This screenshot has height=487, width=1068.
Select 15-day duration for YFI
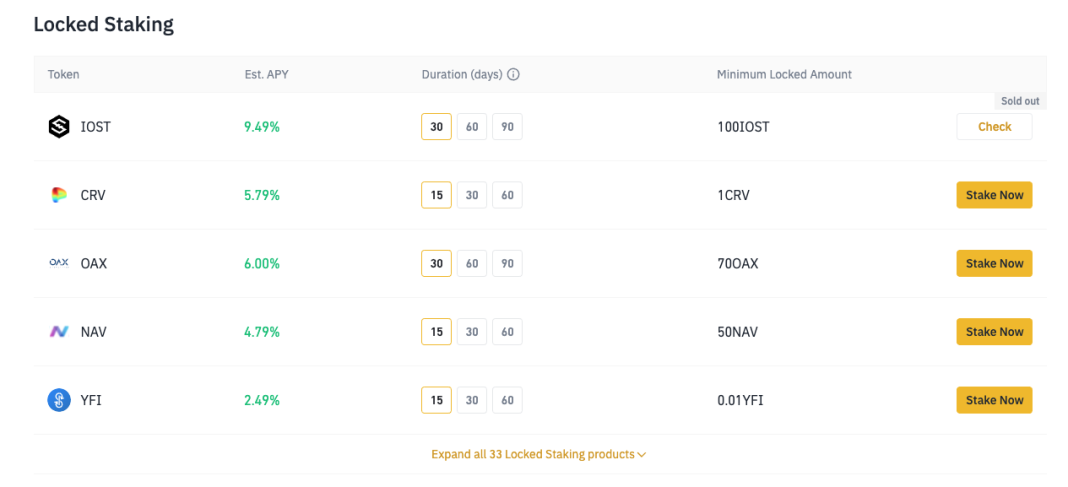437,400
